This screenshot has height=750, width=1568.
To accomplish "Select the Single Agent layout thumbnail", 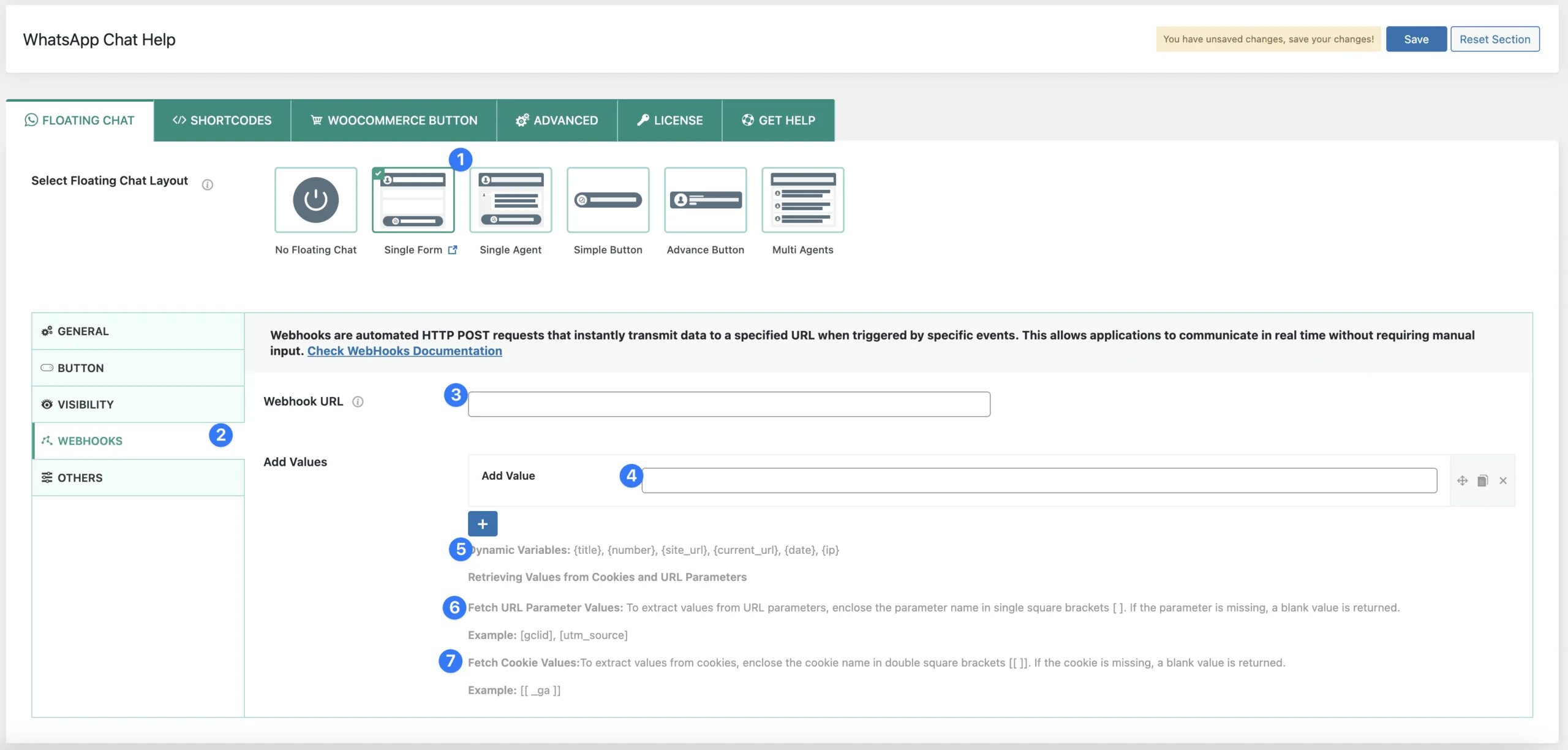I will (510, 200).
